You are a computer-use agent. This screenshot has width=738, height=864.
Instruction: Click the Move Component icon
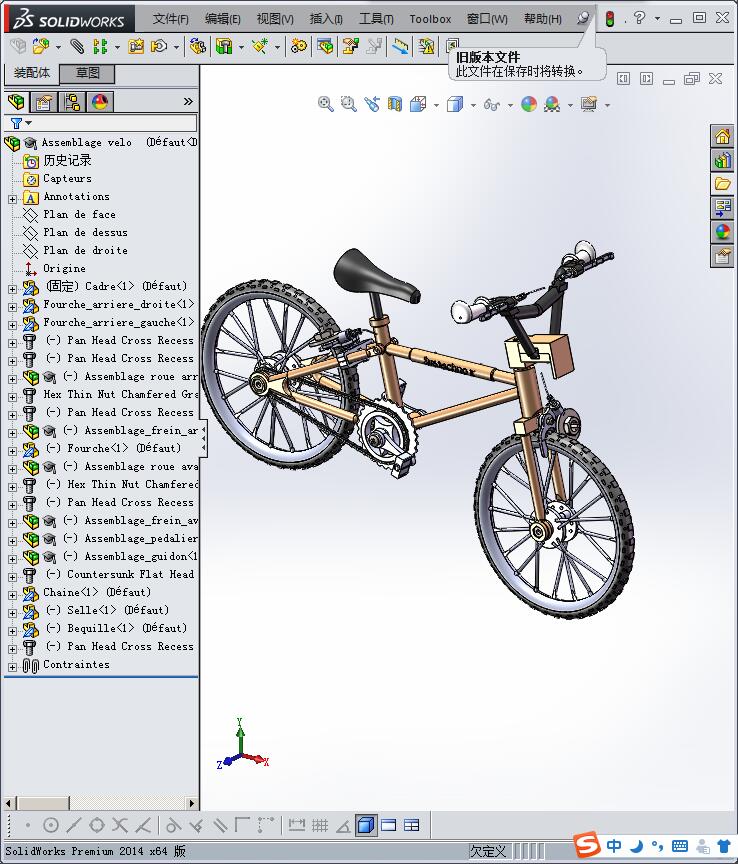pyautogui.click(x=159, y=46)
